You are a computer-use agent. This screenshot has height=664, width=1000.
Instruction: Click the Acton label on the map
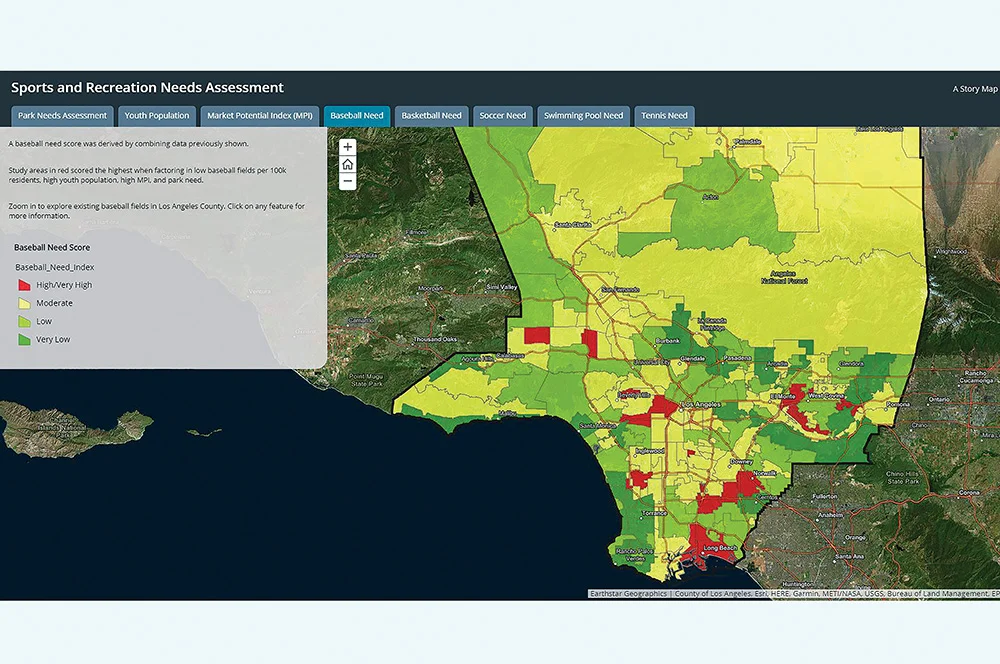pyautogui.click(x=710, y=197)
